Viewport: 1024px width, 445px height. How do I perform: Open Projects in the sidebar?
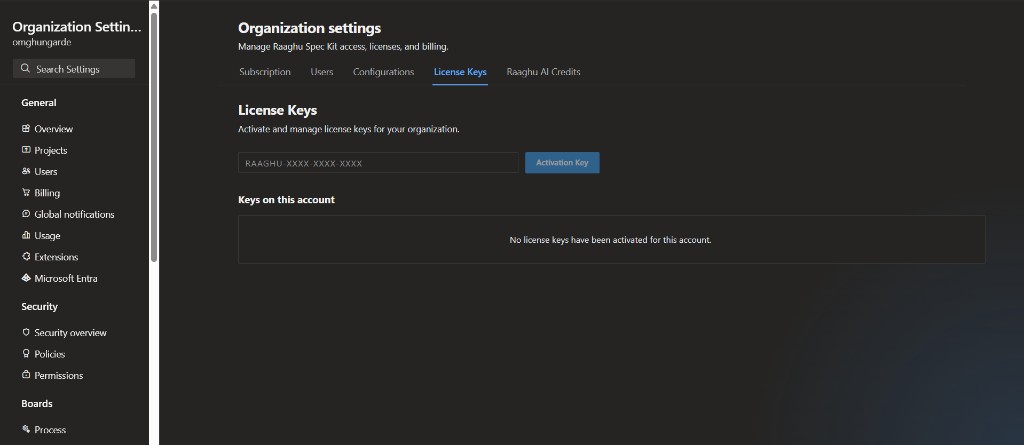click(x=51, y=150)
